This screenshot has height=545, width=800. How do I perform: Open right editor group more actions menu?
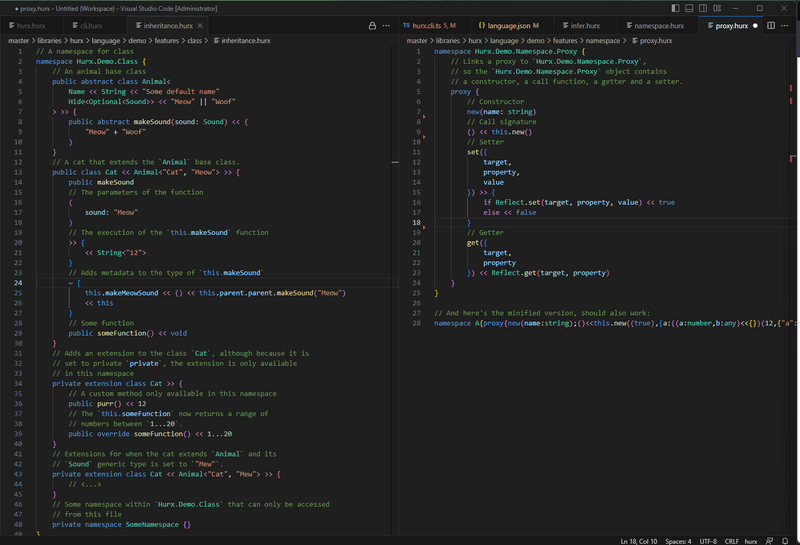point(785,26)
